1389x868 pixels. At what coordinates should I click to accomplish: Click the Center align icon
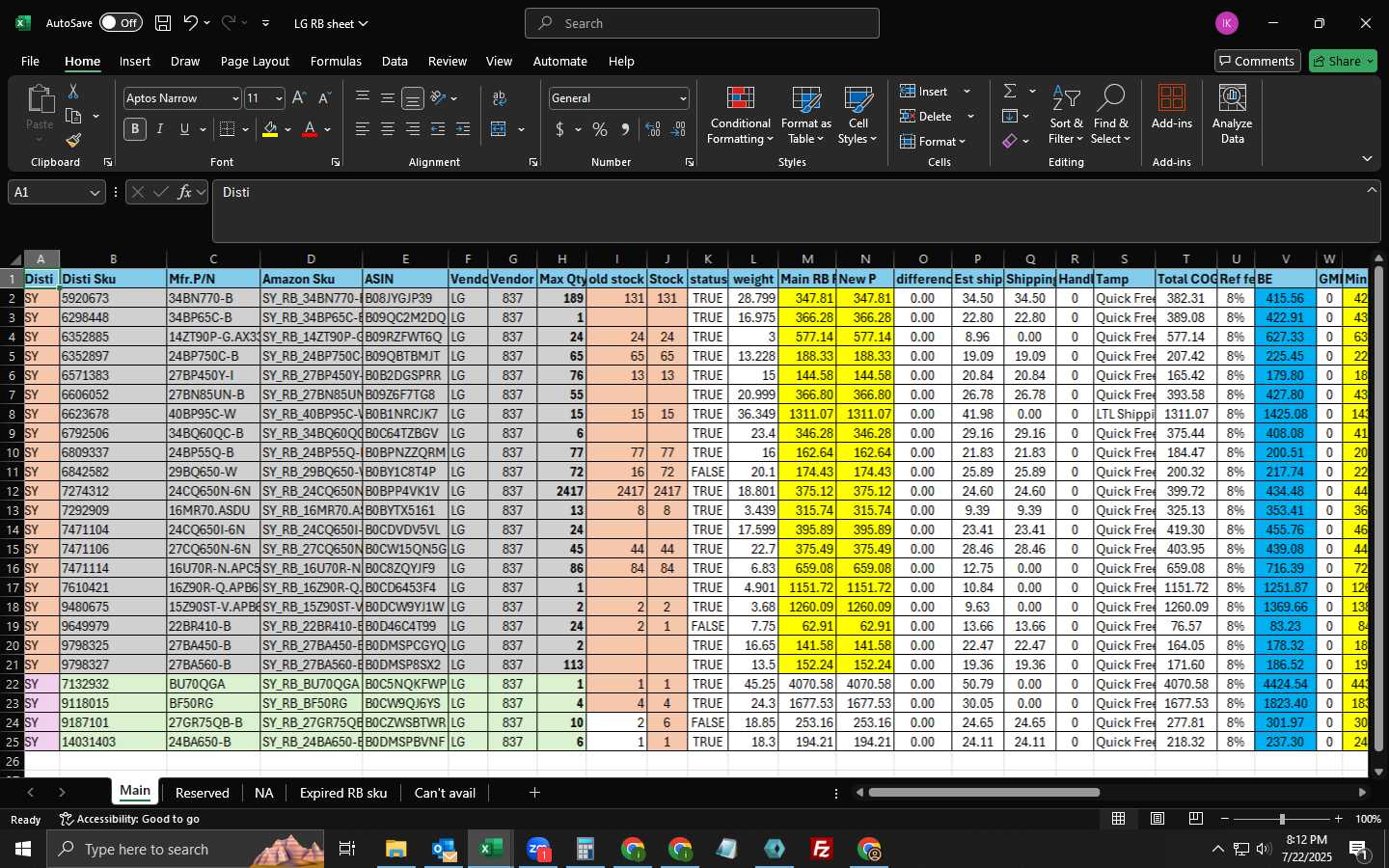pyautogui.click(x=388, y=129)
